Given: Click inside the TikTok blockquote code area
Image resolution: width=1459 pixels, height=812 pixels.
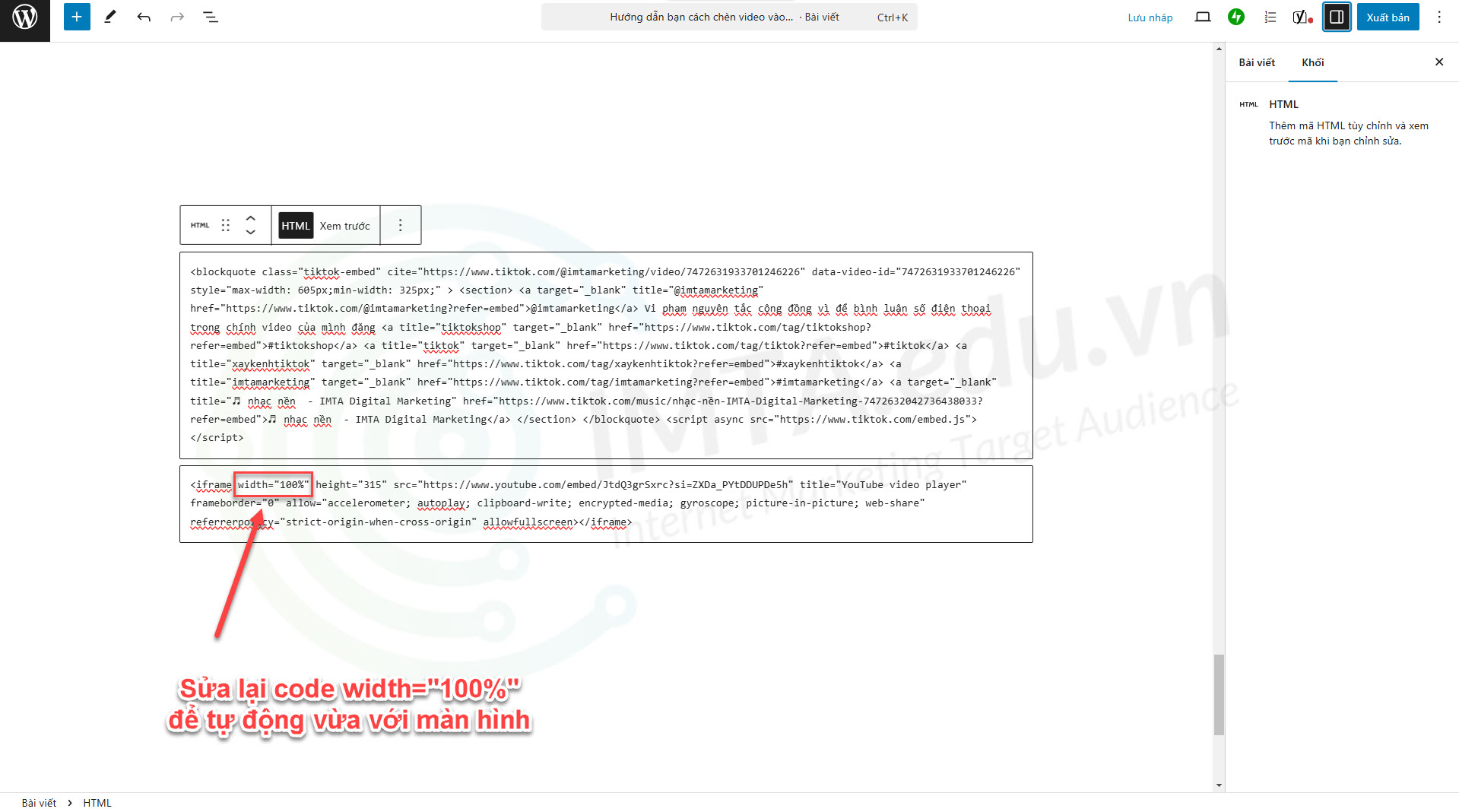Looking at the screenshot, I should [606, 355].
